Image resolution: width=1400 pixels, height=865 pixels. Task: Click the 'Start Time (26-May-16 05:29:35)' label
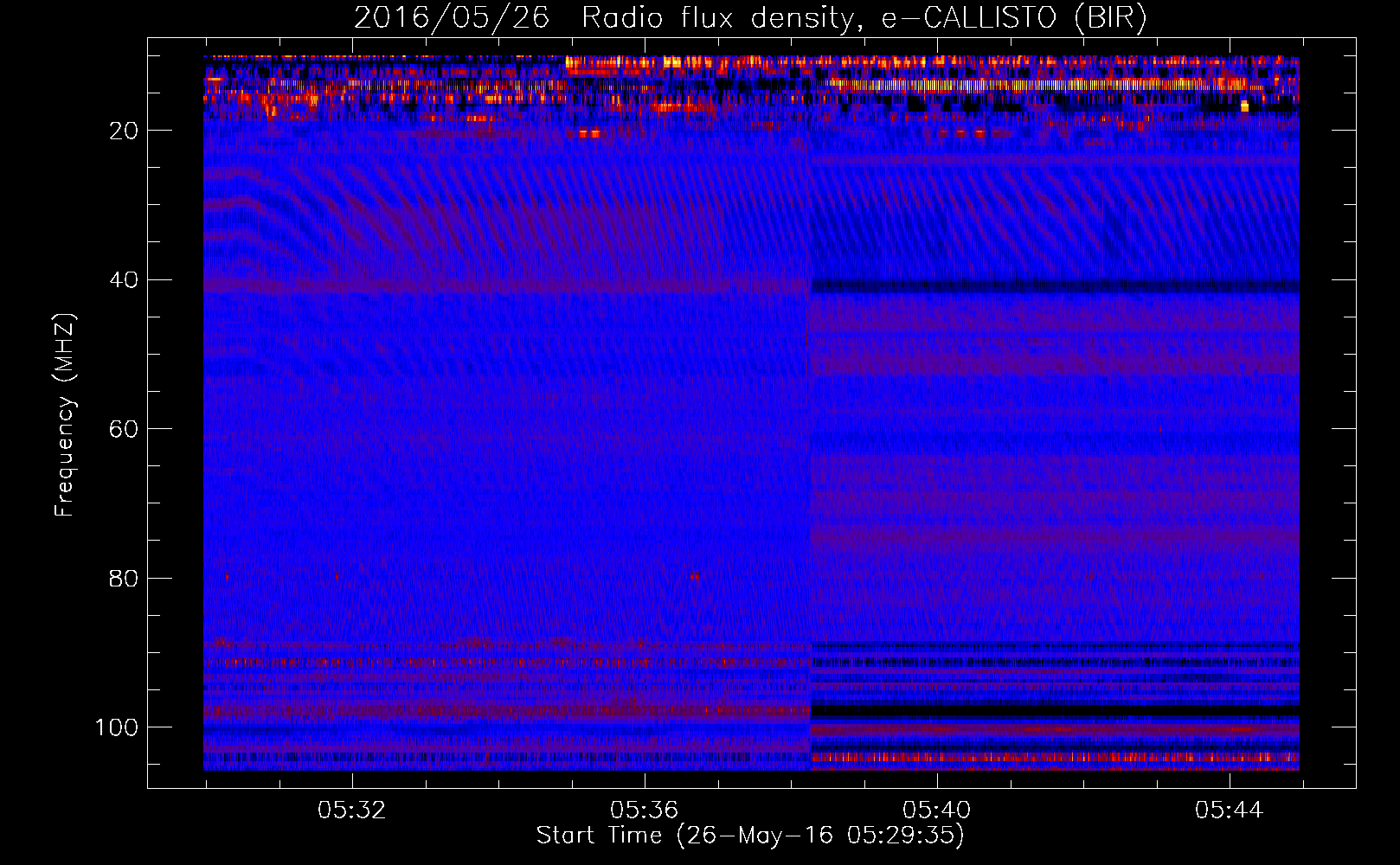pyautogui.click(x=750, y=836)
